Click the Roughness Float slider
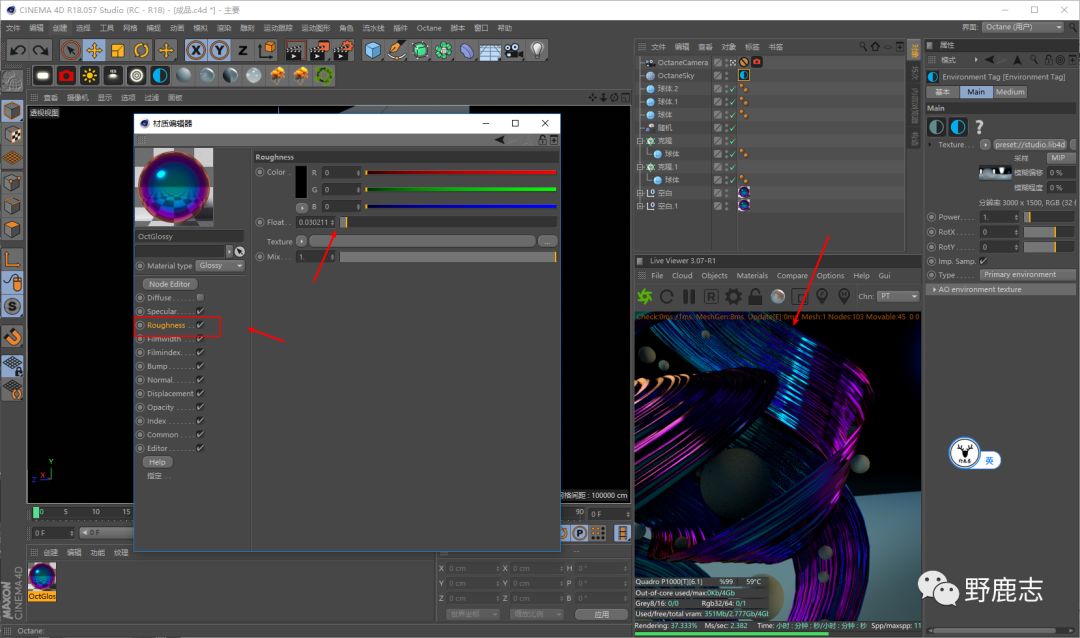The image size is (1080, 638). (448, 222)
